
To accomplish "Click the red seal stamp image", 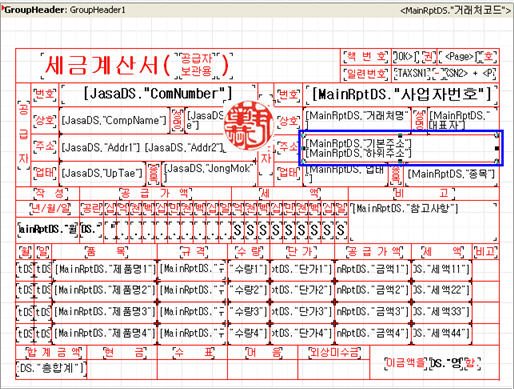I will (249, 127).
